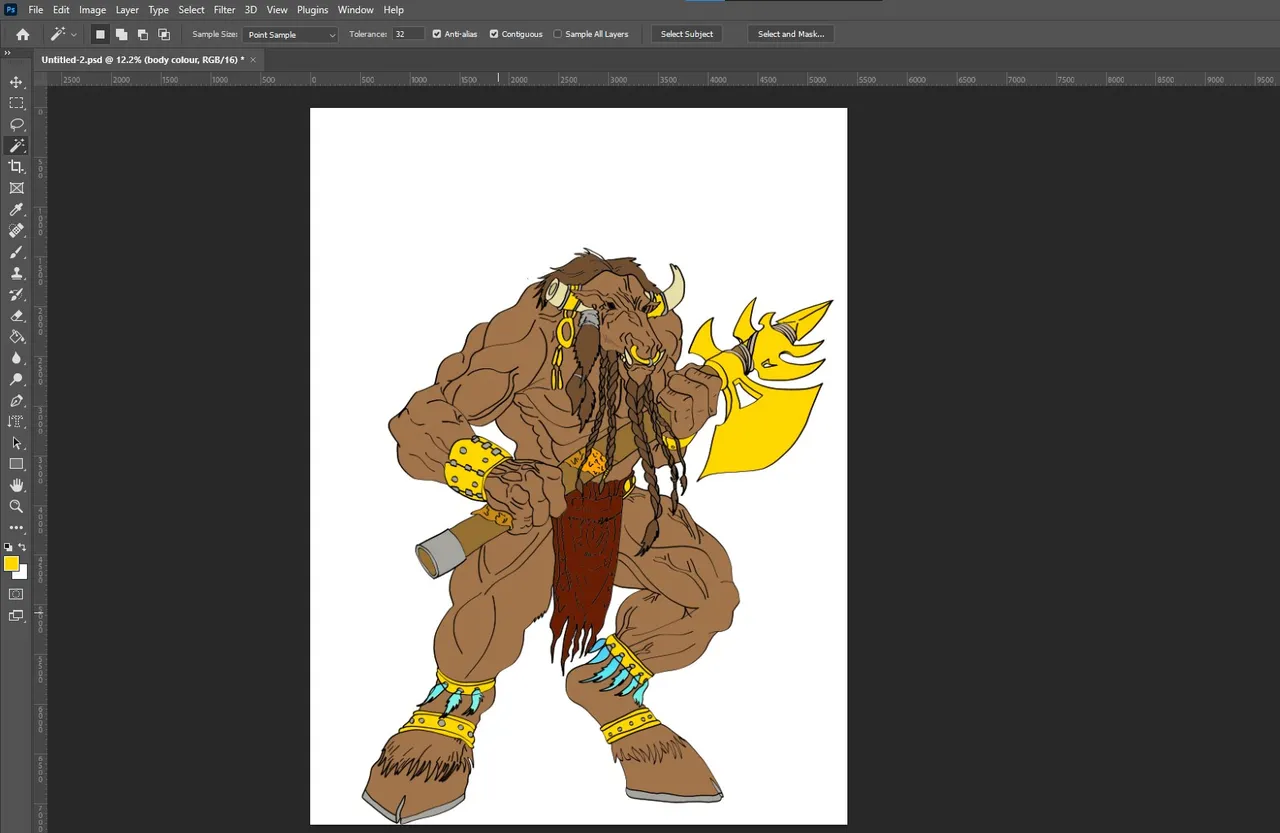Click the Select and Mask button
This screenshot has width=1280, height=833.
791,34
